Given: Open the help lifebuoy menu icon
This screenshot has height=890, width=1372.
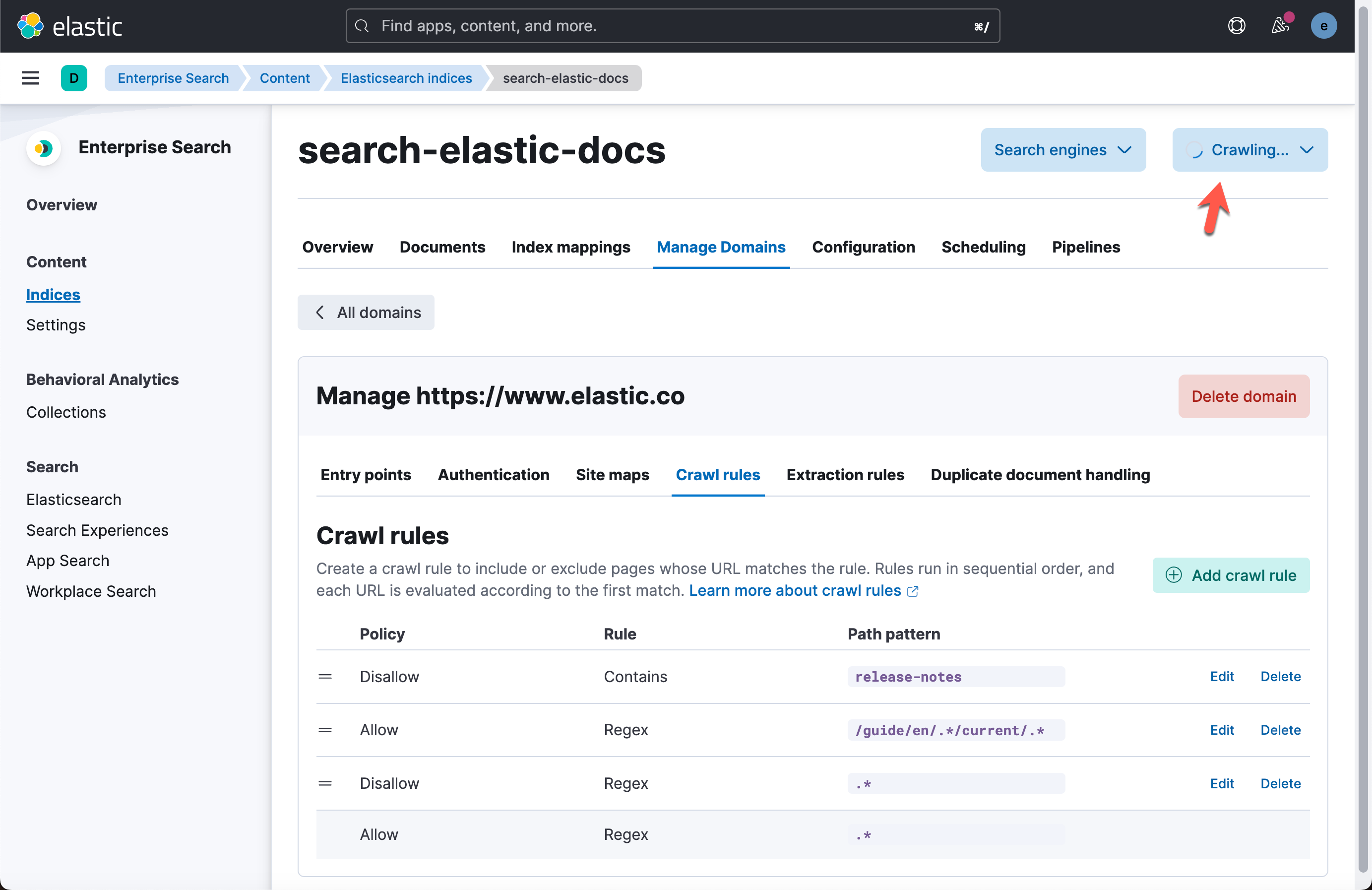Looking at the screenshot, I should (1237, 26).
